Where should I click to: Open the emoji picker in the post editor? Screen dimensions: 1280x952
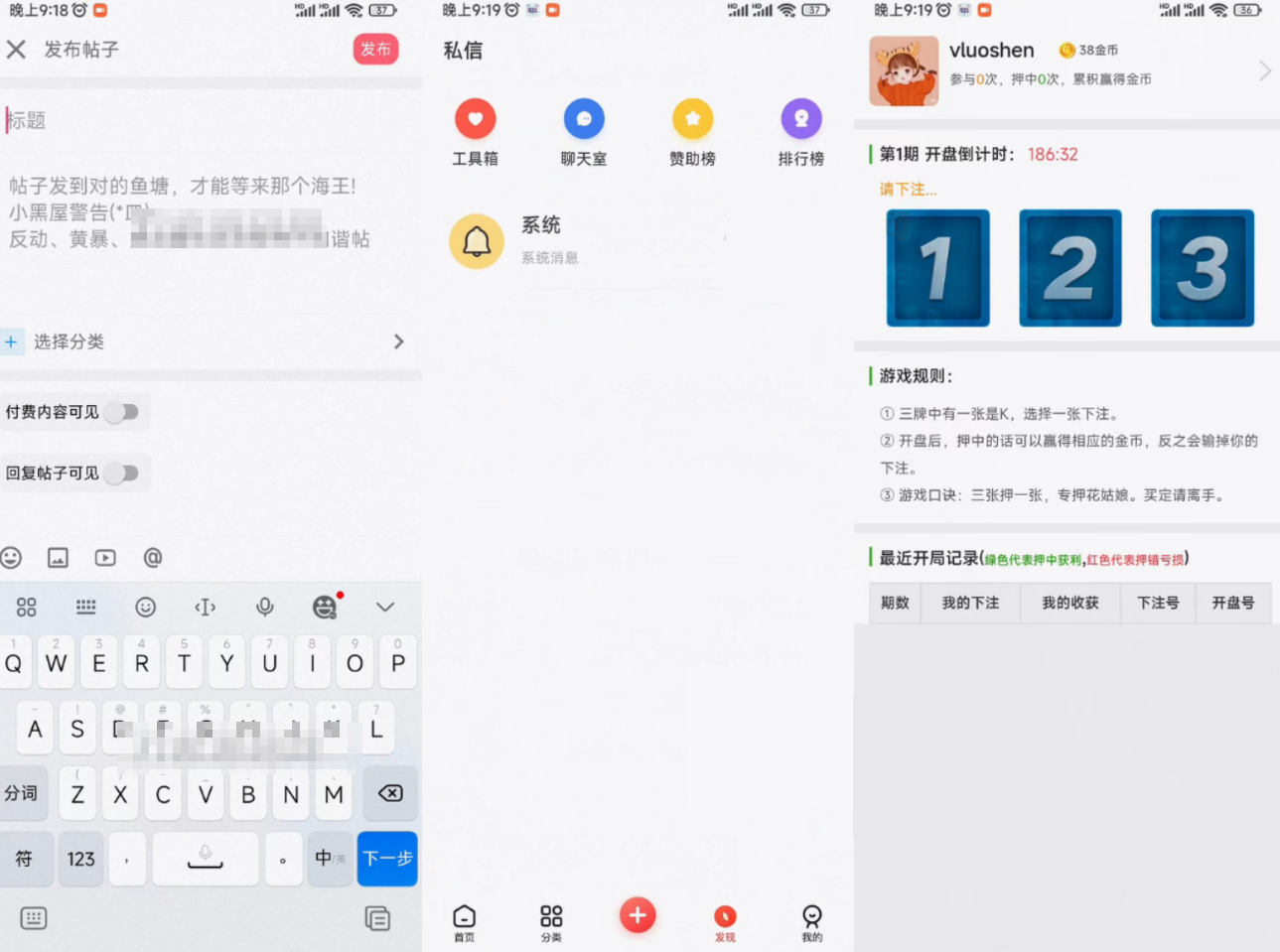pos(12,558)
